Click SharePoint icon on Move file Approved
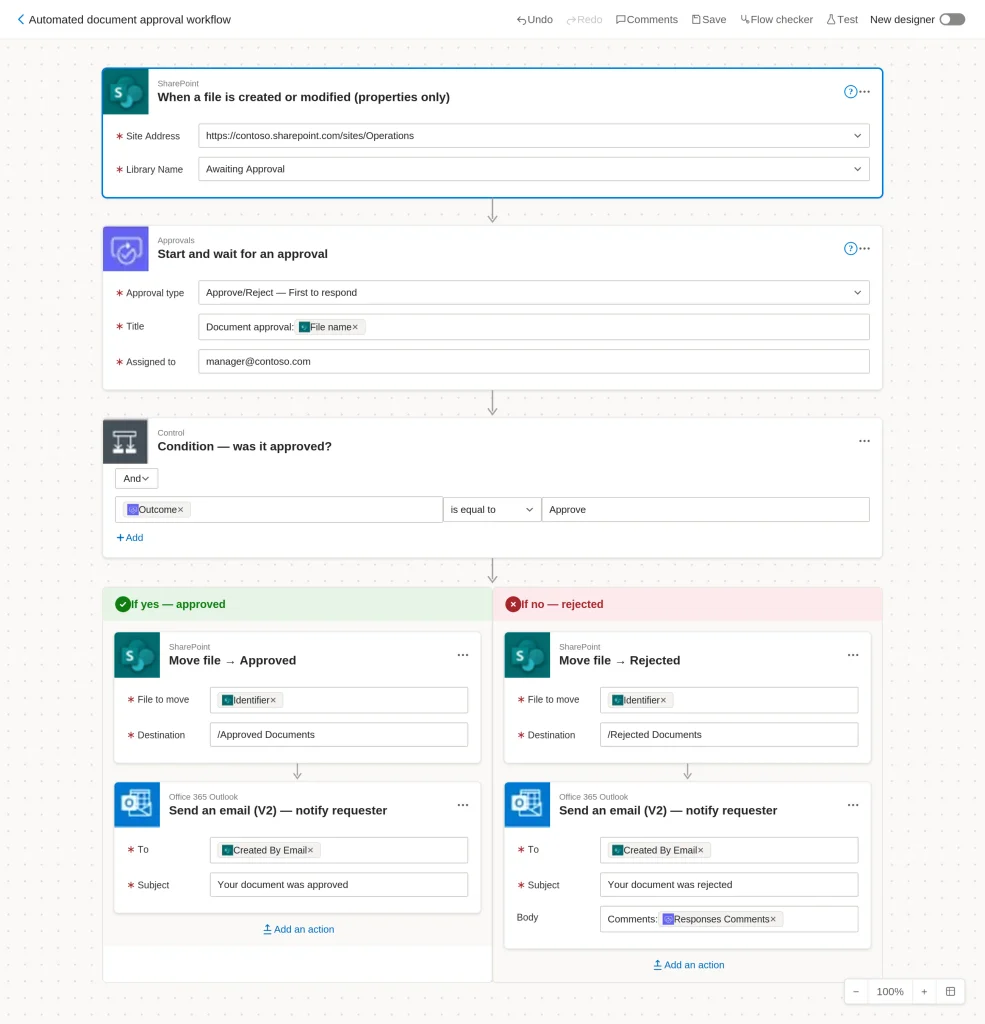The width and height of the screenshot is (985, 1024). (x=137, y=655)
